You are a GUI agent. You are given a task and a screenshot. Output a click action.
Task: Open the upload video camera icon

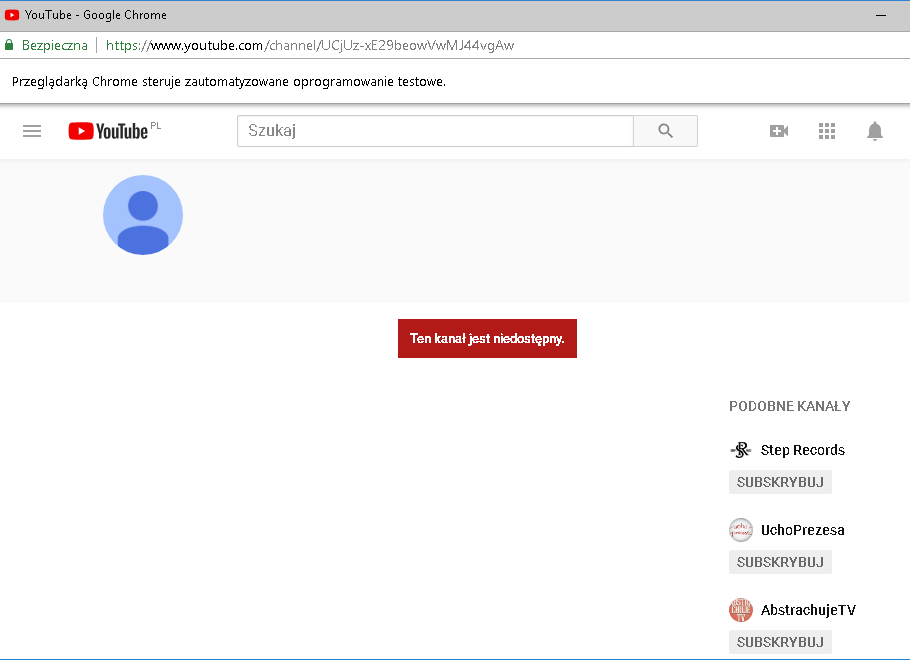(x=779, y=131)
